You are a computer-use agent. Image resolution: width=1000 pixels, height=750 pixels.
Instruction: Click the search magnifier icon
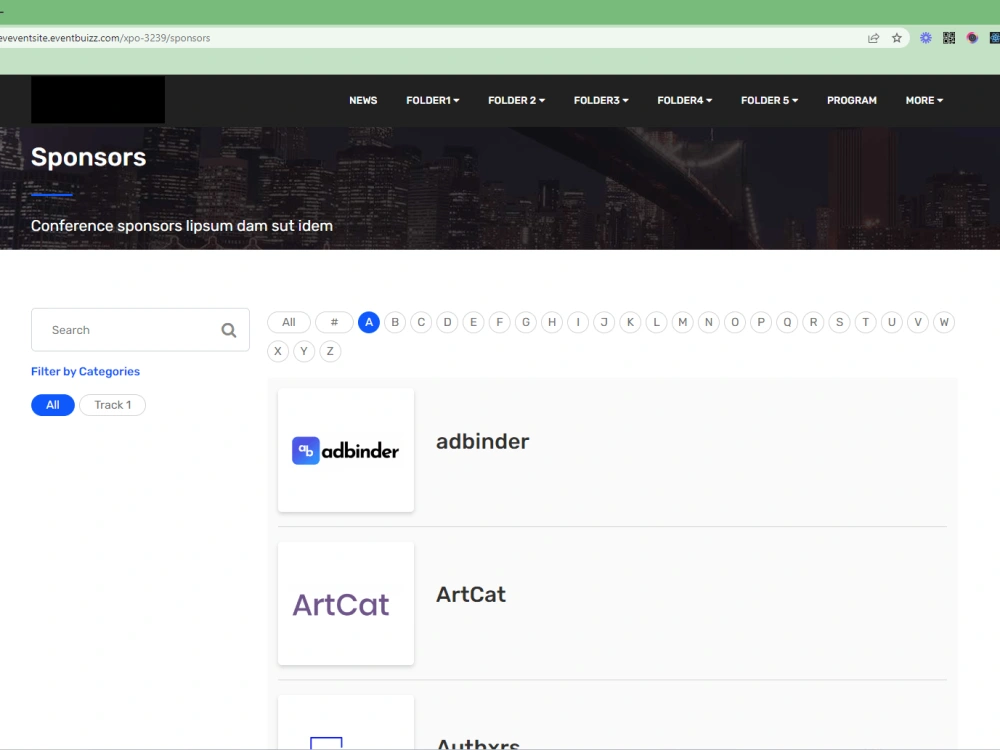coord(228,330)
